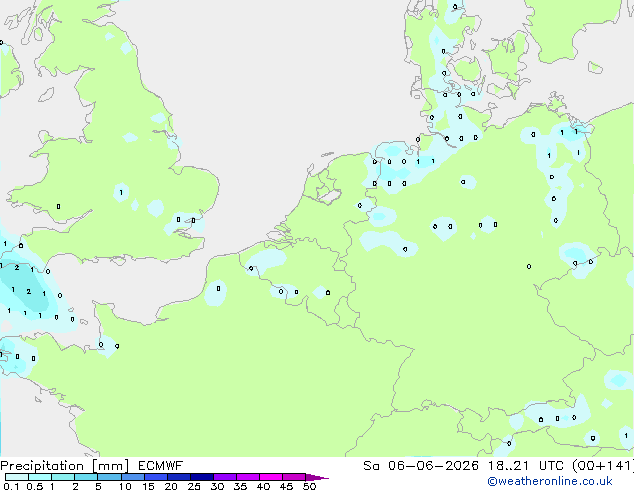Viewport: 634px width, 490px height.
Task: Select the '25' legend scale value
Action: click(194, 486)
